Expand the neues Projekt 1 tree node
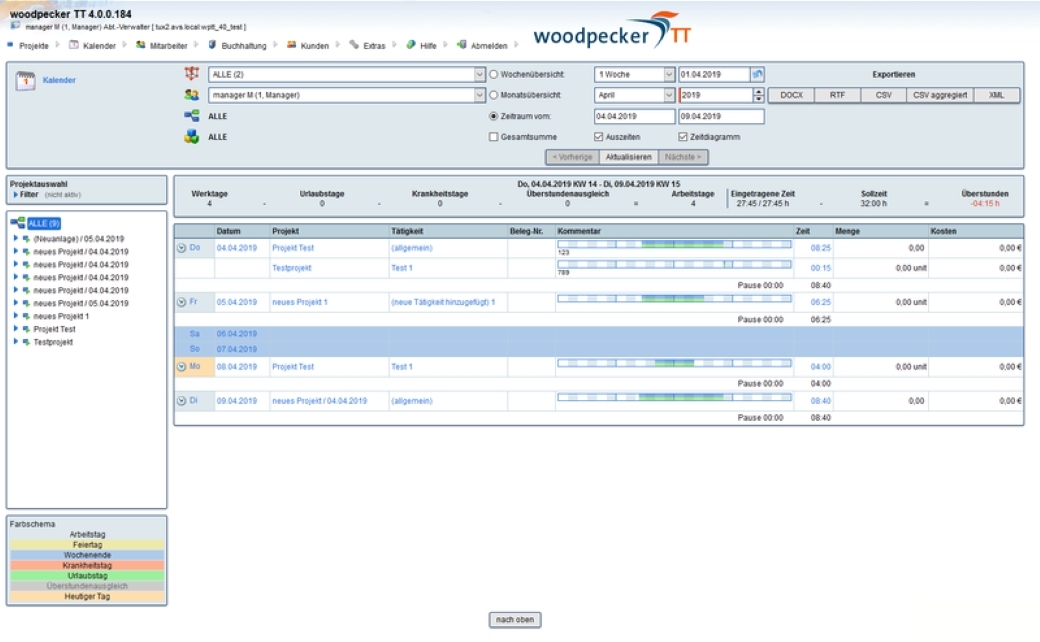The image size is (1040, 642). (16, 316)
